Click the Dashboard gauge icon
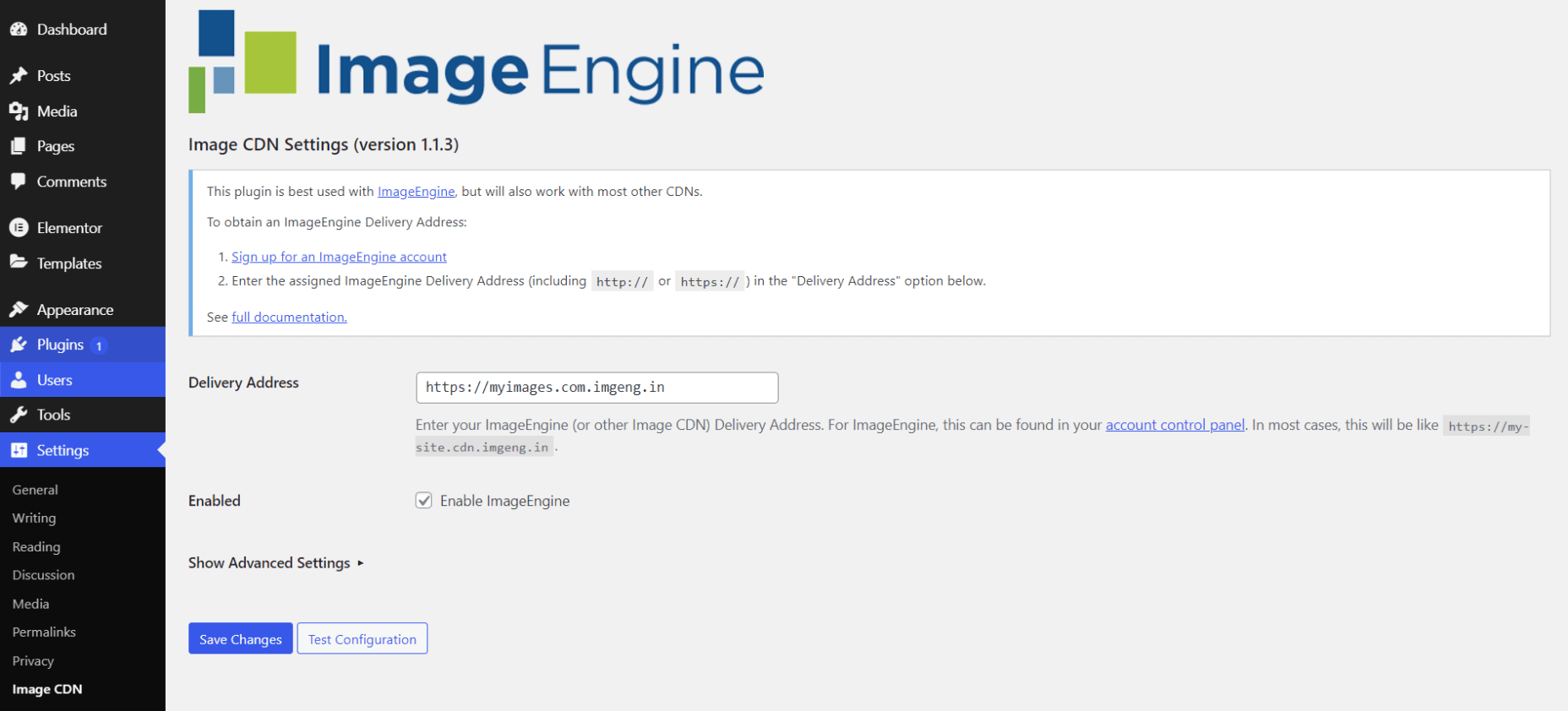The width and height of the screenshot is (1568, 711). (19, 30)
